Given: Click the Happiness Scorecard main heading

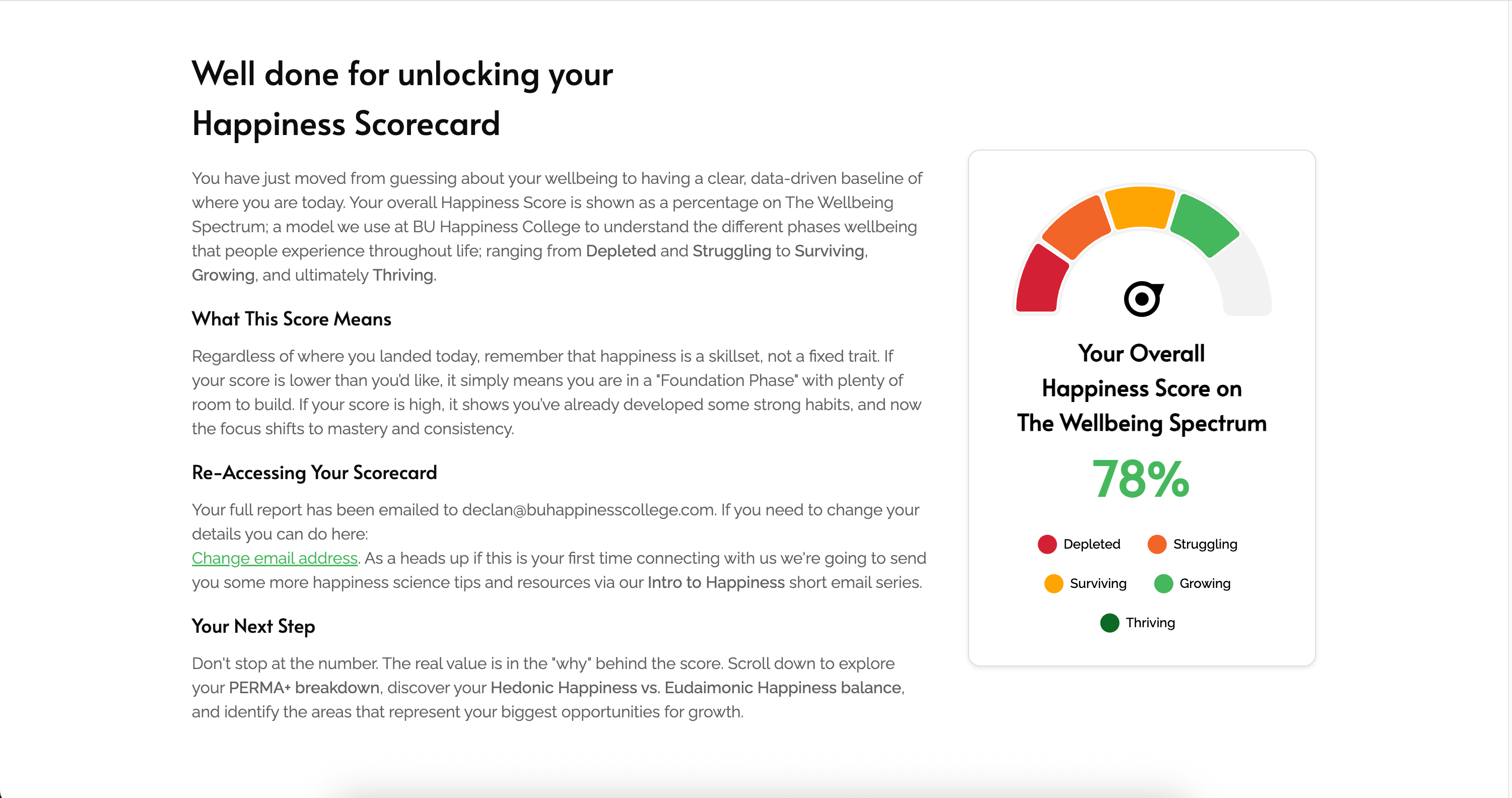Looking at the screenshot, I should (402, 99).
